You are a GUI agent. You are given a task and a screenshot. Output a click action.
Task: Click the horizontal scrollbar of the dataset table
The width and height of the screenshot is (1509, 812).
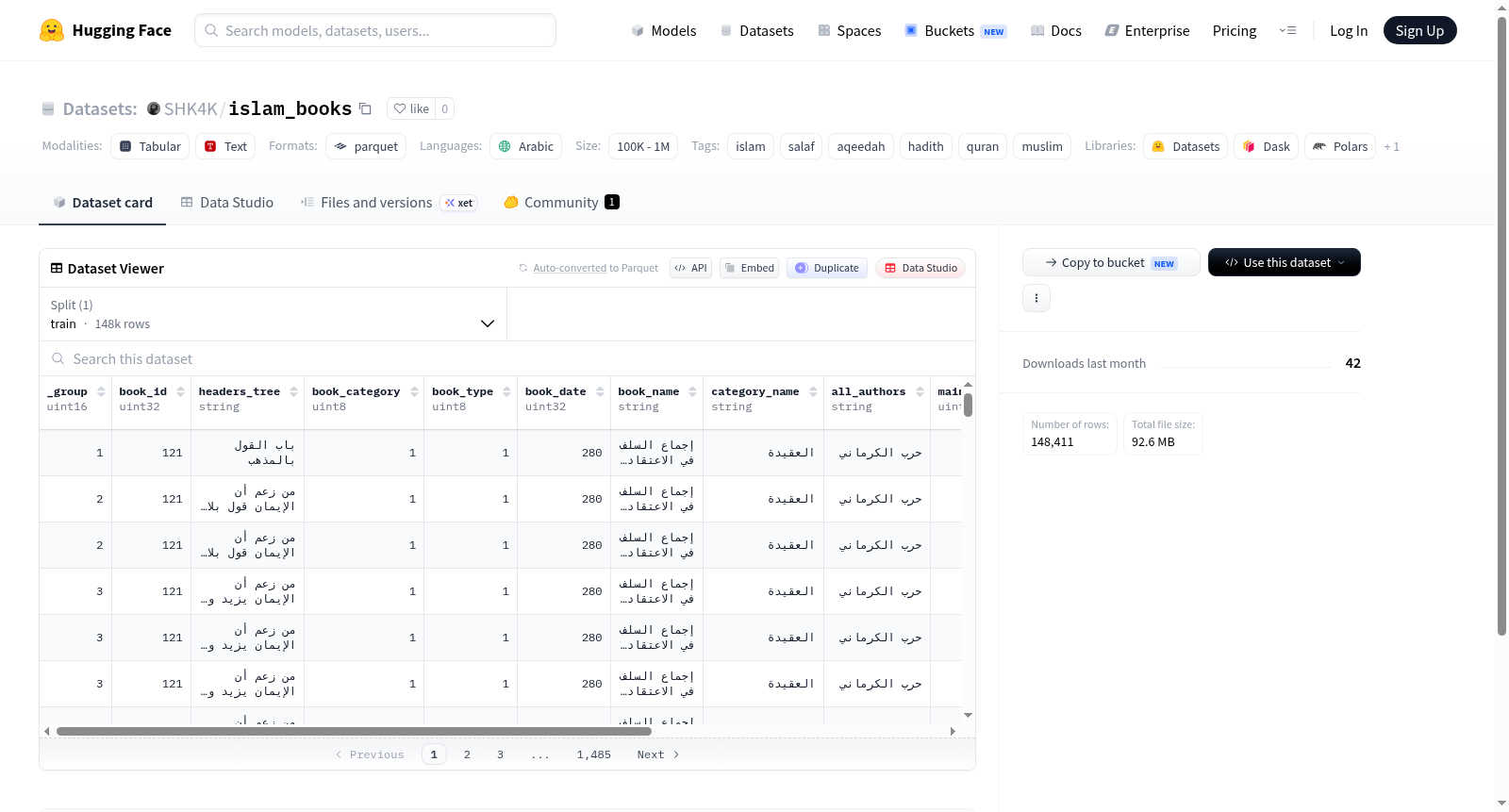[x=354, y=731]
